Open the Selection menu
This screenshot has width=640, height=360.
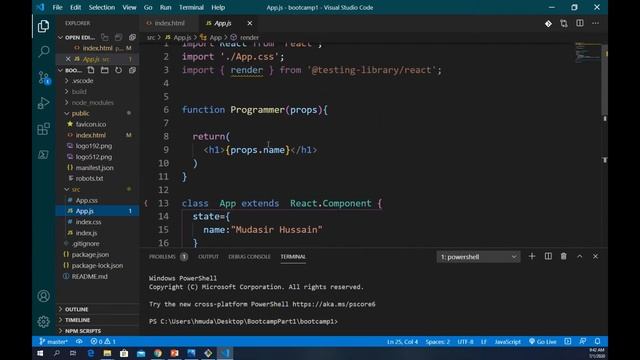(x=102, y=7)
